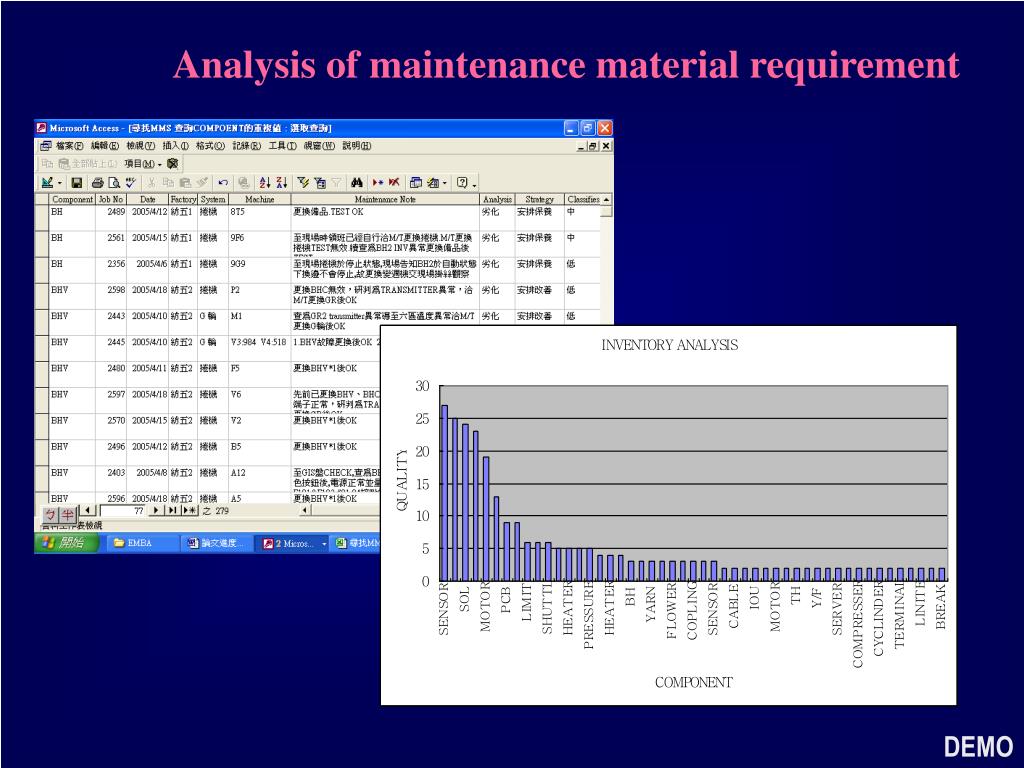Click the record number field showing 77
The height and width of the screenshot is (768, 1024).
coord(122,511)
